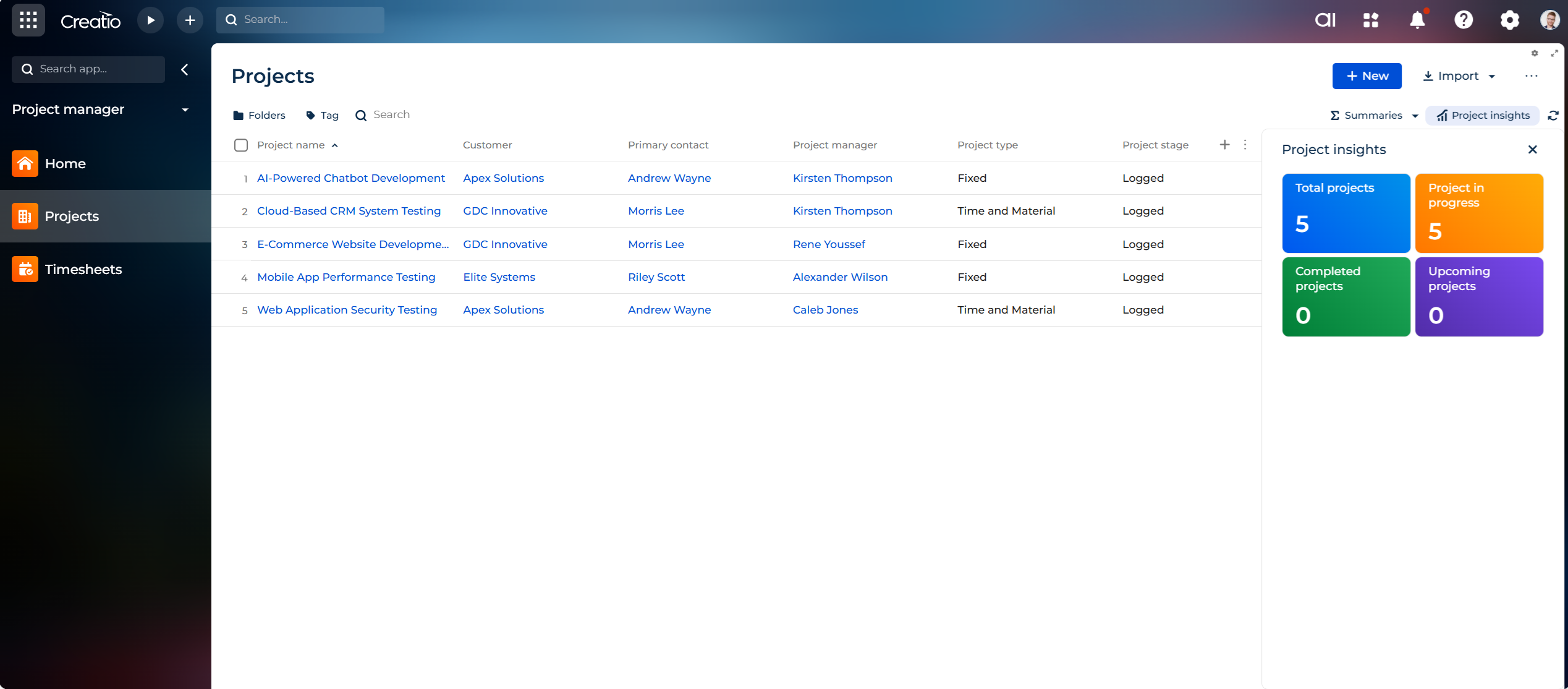Sort by Project type column header
Viewport: 1568px width, 689px height.
coord(988,145)
